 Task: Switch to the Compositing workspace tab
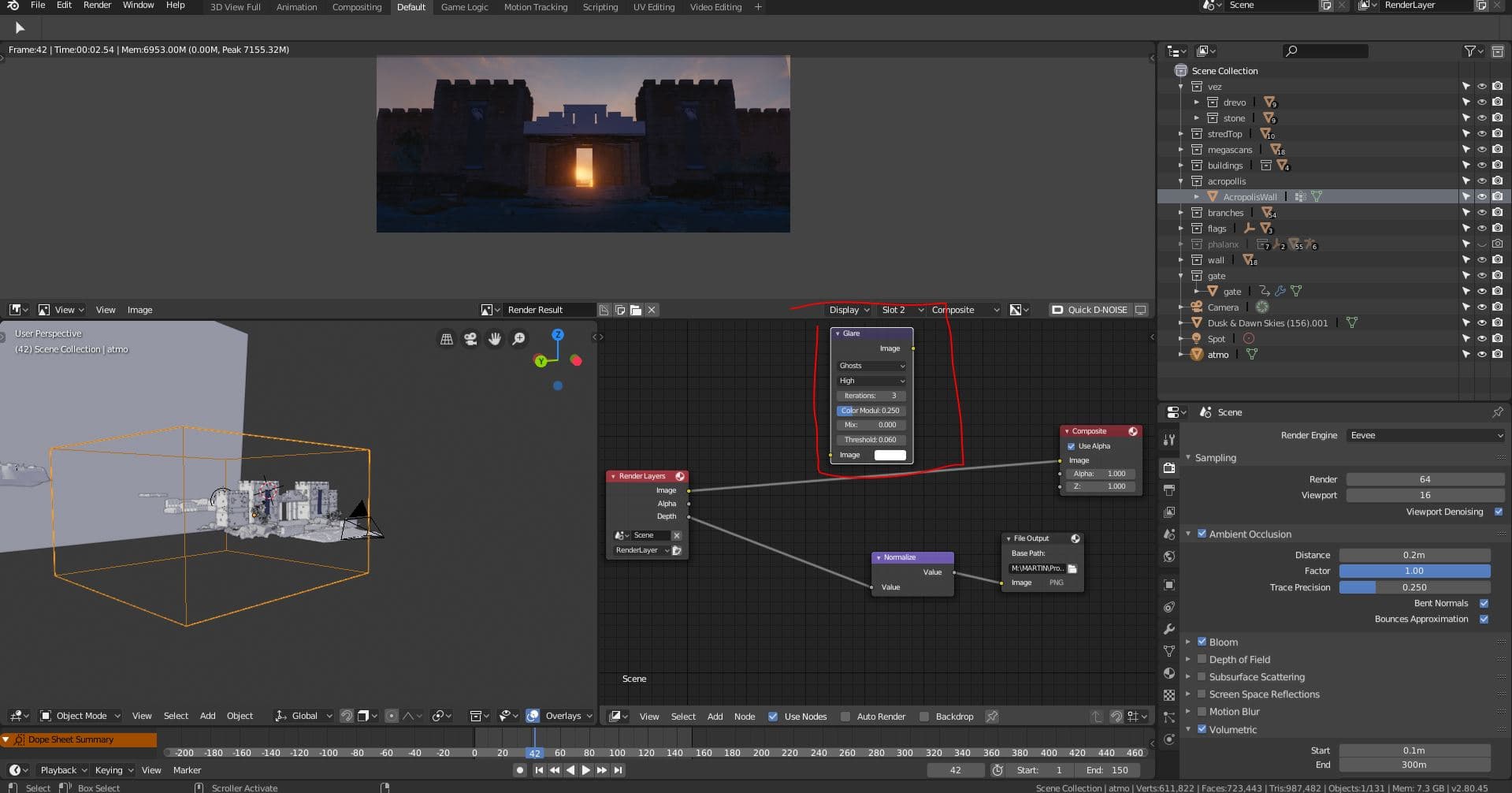[x=356, y=7]
